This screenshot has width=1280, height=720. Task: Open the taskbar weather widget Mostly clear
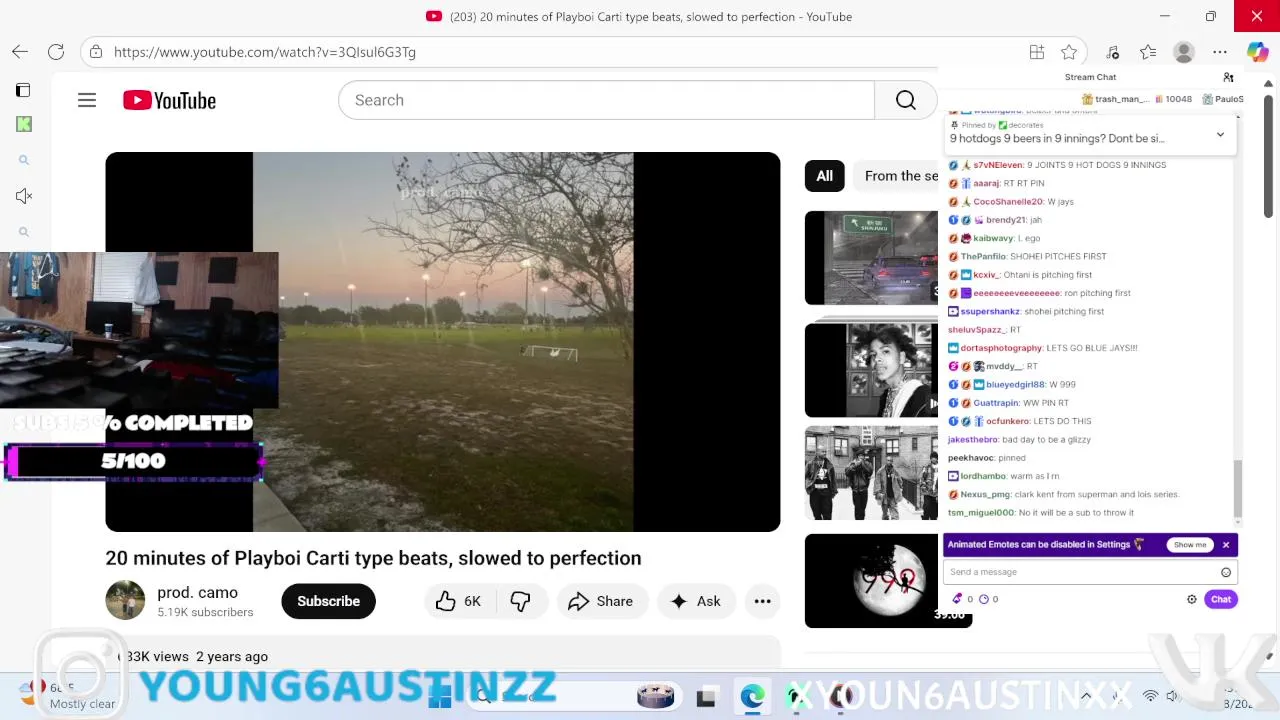coord(69,695)
